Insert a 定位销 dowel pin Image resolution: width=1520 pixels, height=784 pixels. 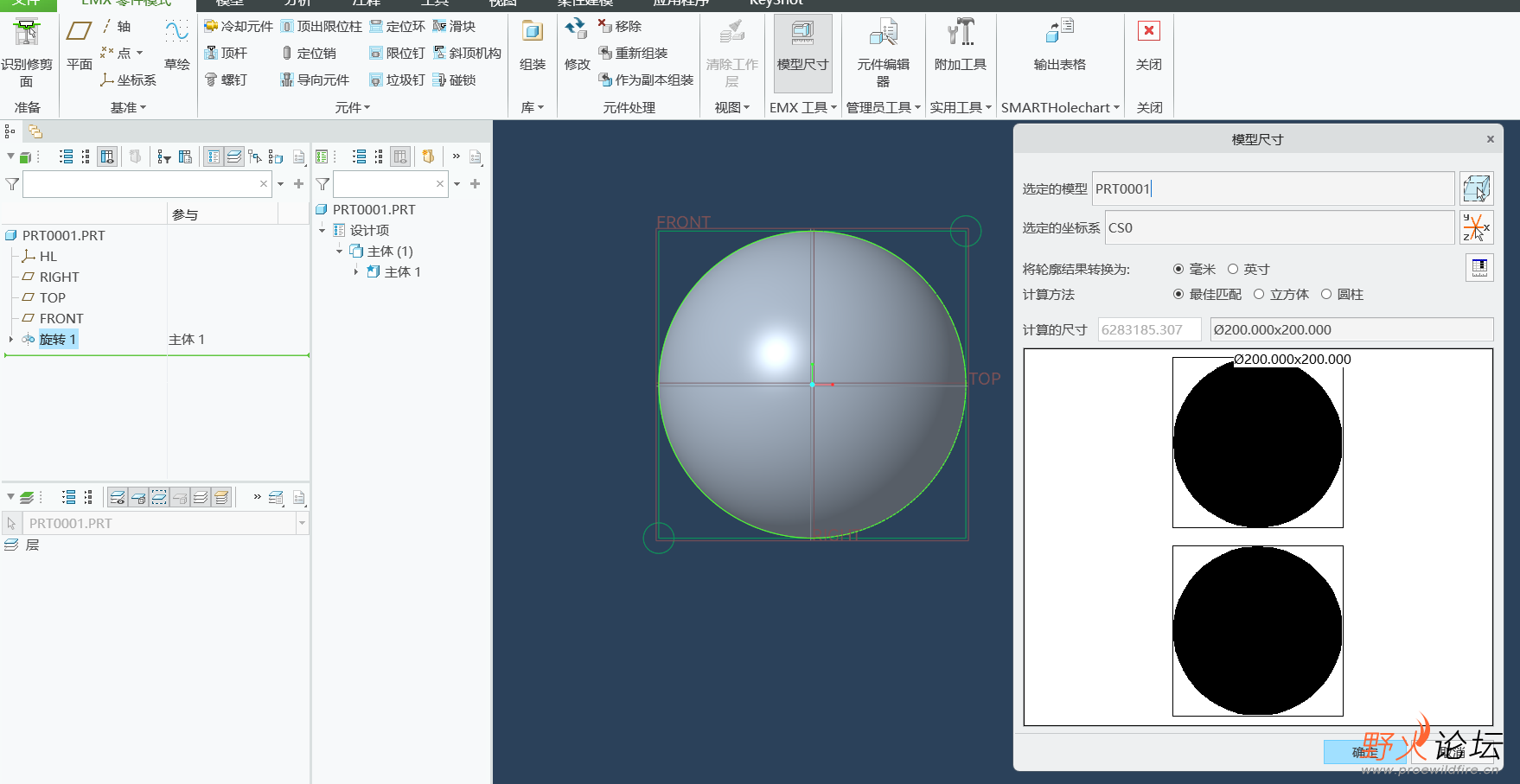(x=309, y=53)
